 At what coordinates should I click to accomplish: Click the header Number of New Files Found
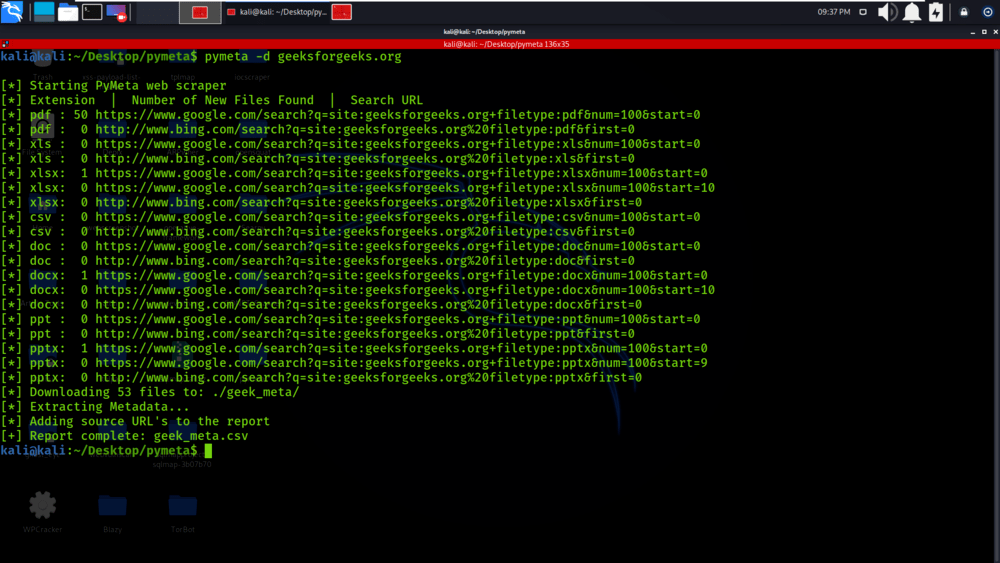[x=223, y=100]
